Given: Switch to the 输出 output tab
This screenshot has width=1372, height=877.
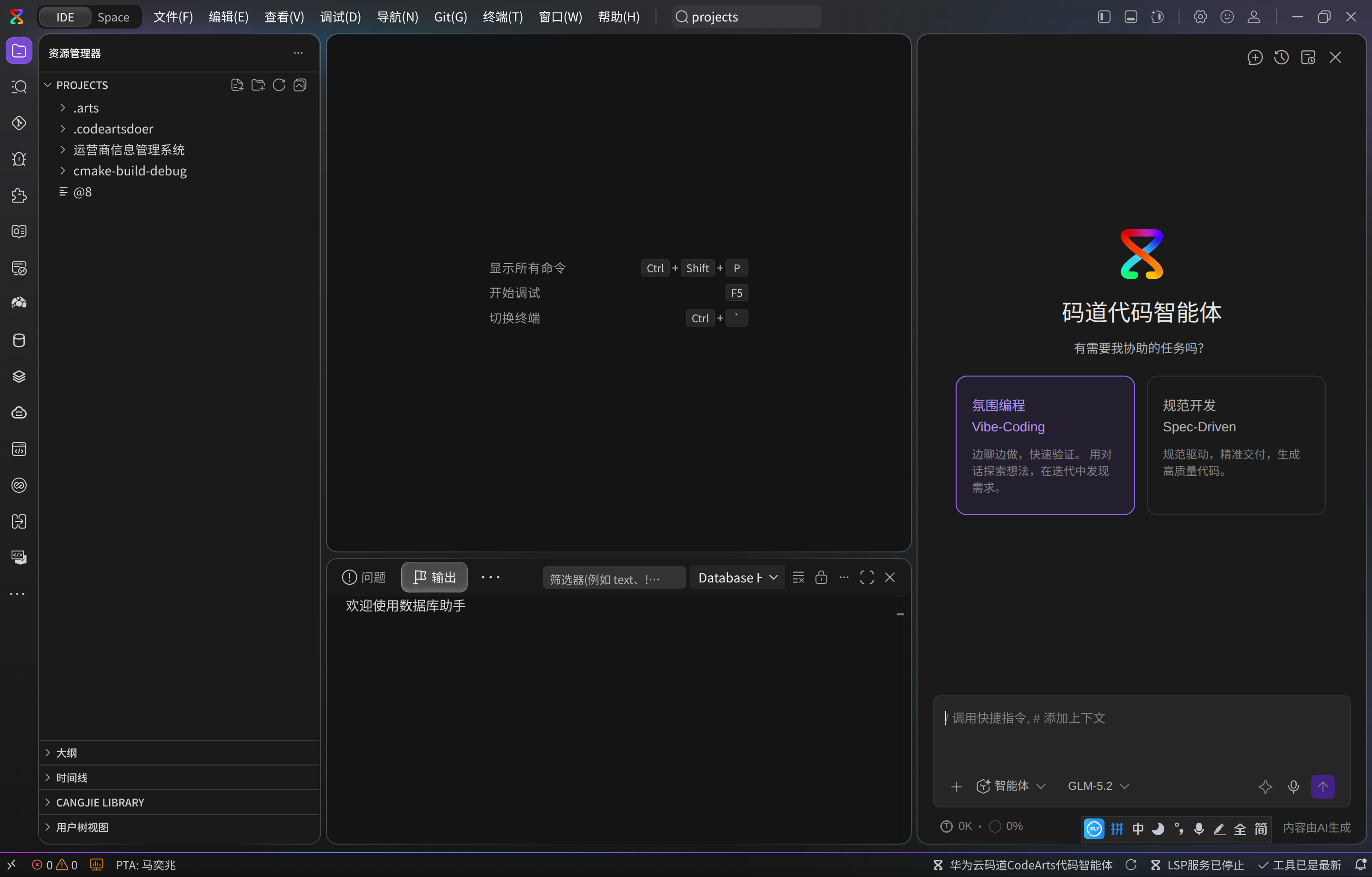Looking at the screenshot, I should [434, 578].
